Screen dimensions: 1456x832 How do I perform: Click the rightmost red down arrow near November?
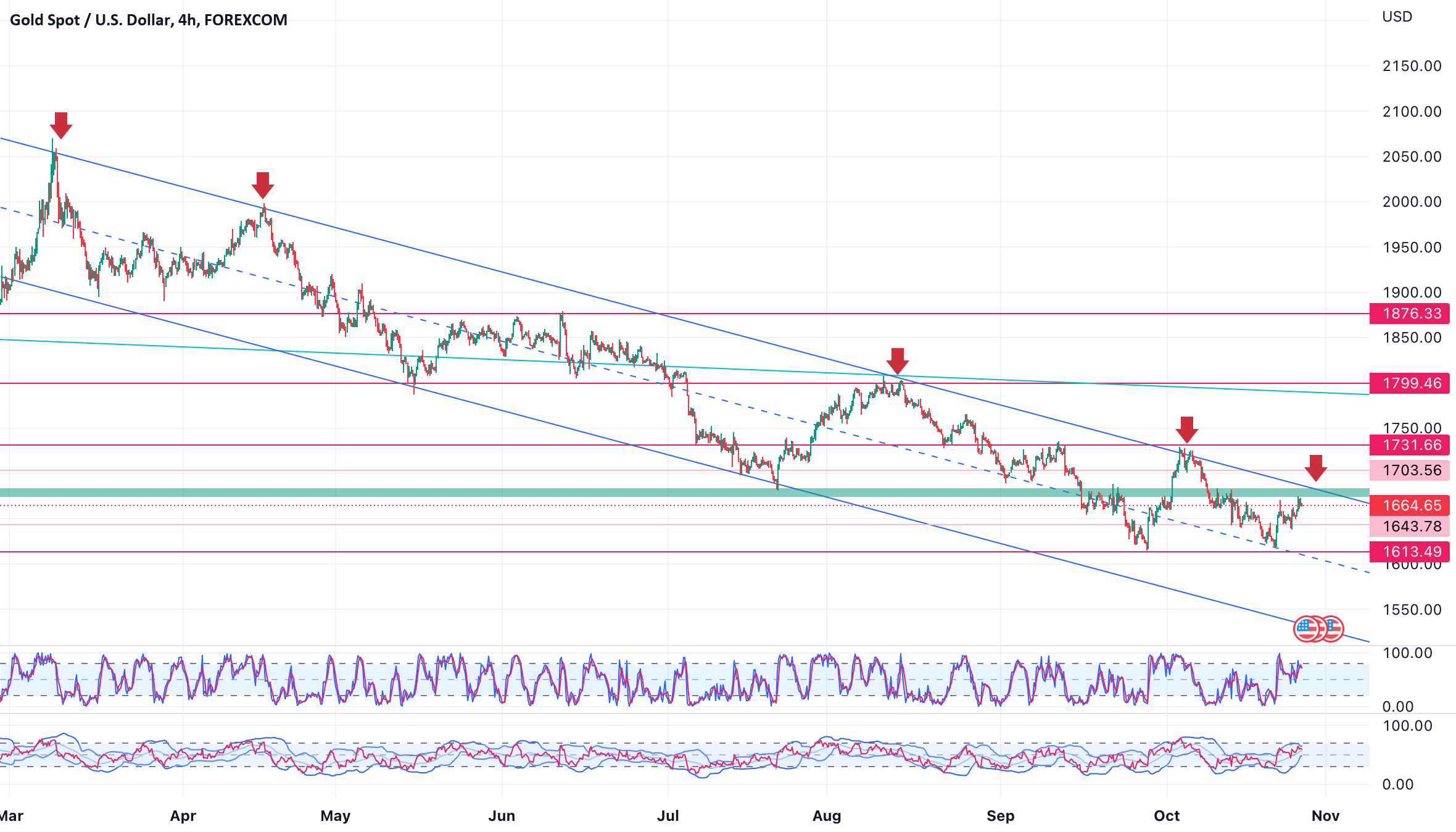point(1316,468)
